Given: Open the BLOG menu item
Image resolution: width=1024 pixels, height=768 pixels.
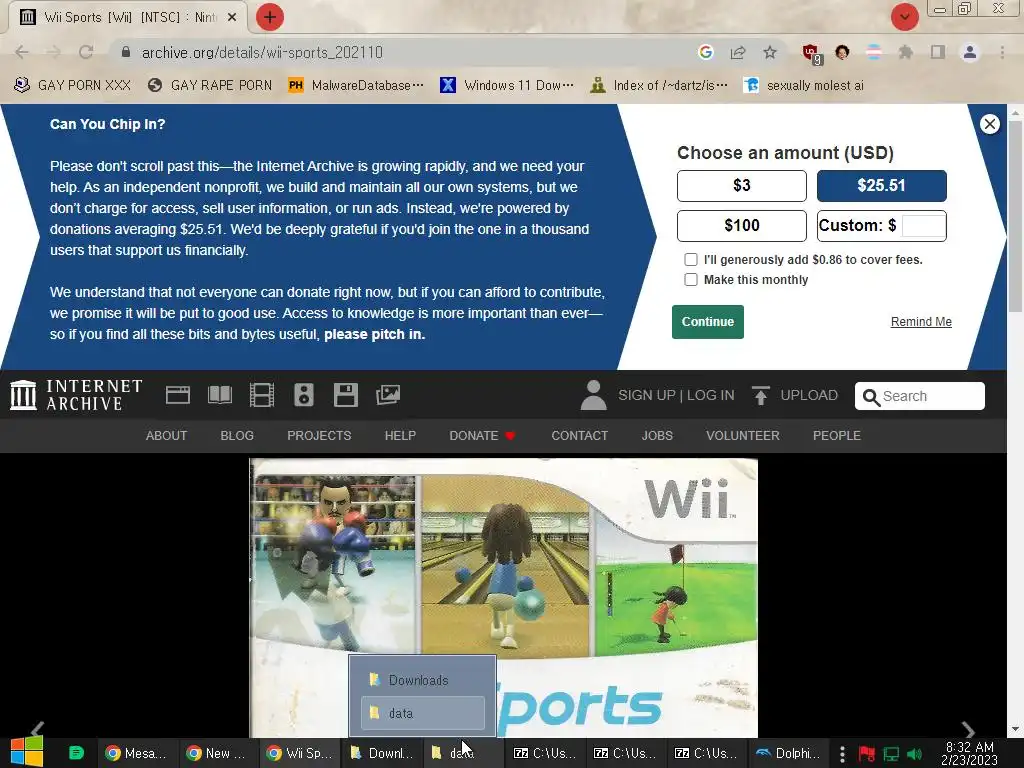Looking at the screenshot, I should (x=237, y=436).
